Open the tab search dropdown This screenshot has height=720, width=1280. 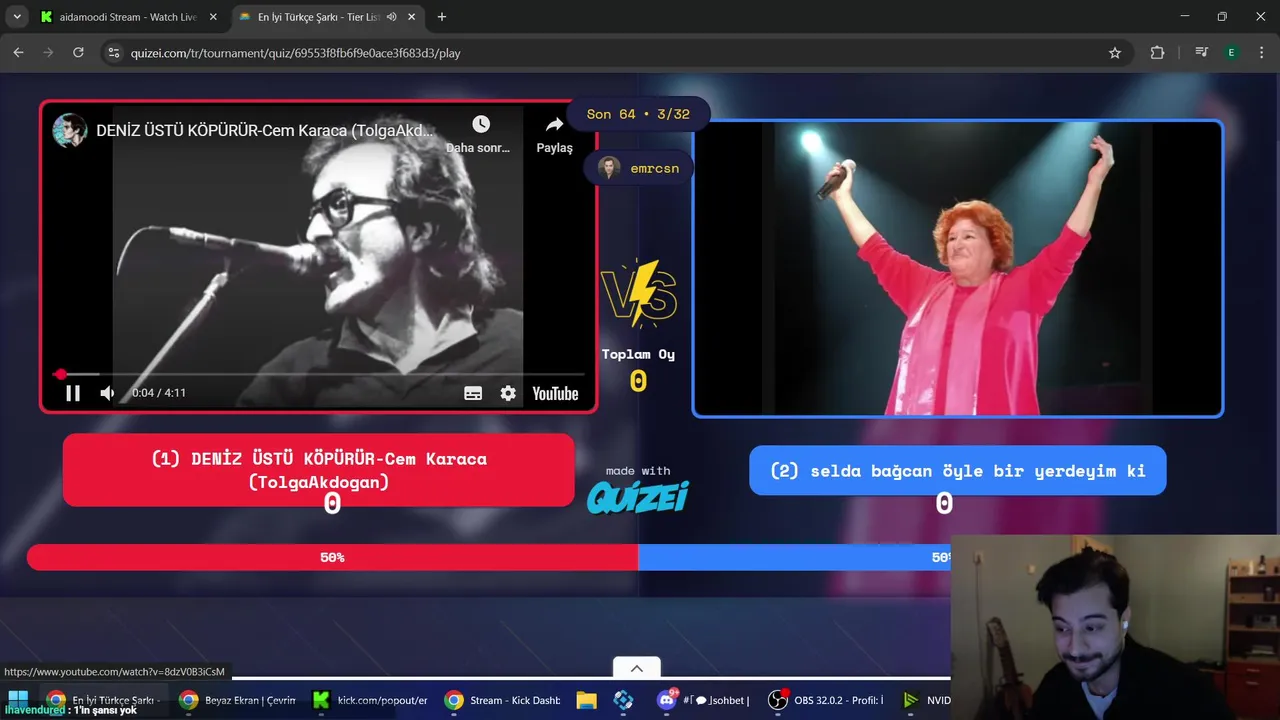tap(17, 17)
